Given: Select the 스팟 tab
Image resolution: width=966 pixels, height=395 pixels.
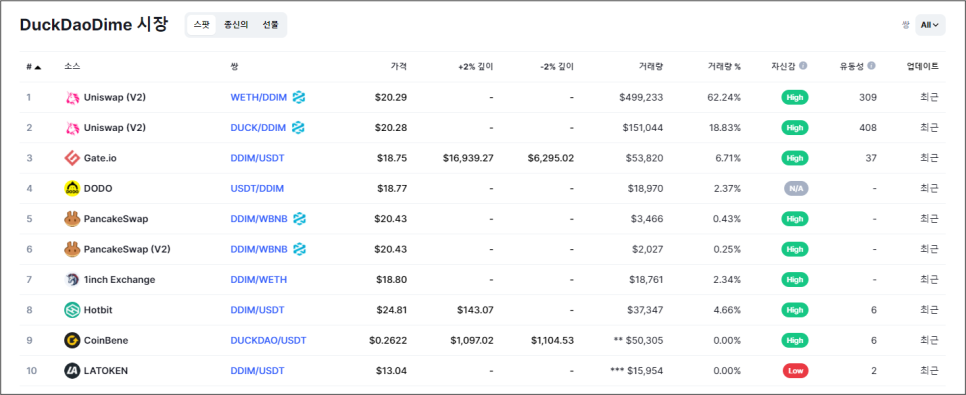Looking at the screenshot, I should tap(201, 25).
